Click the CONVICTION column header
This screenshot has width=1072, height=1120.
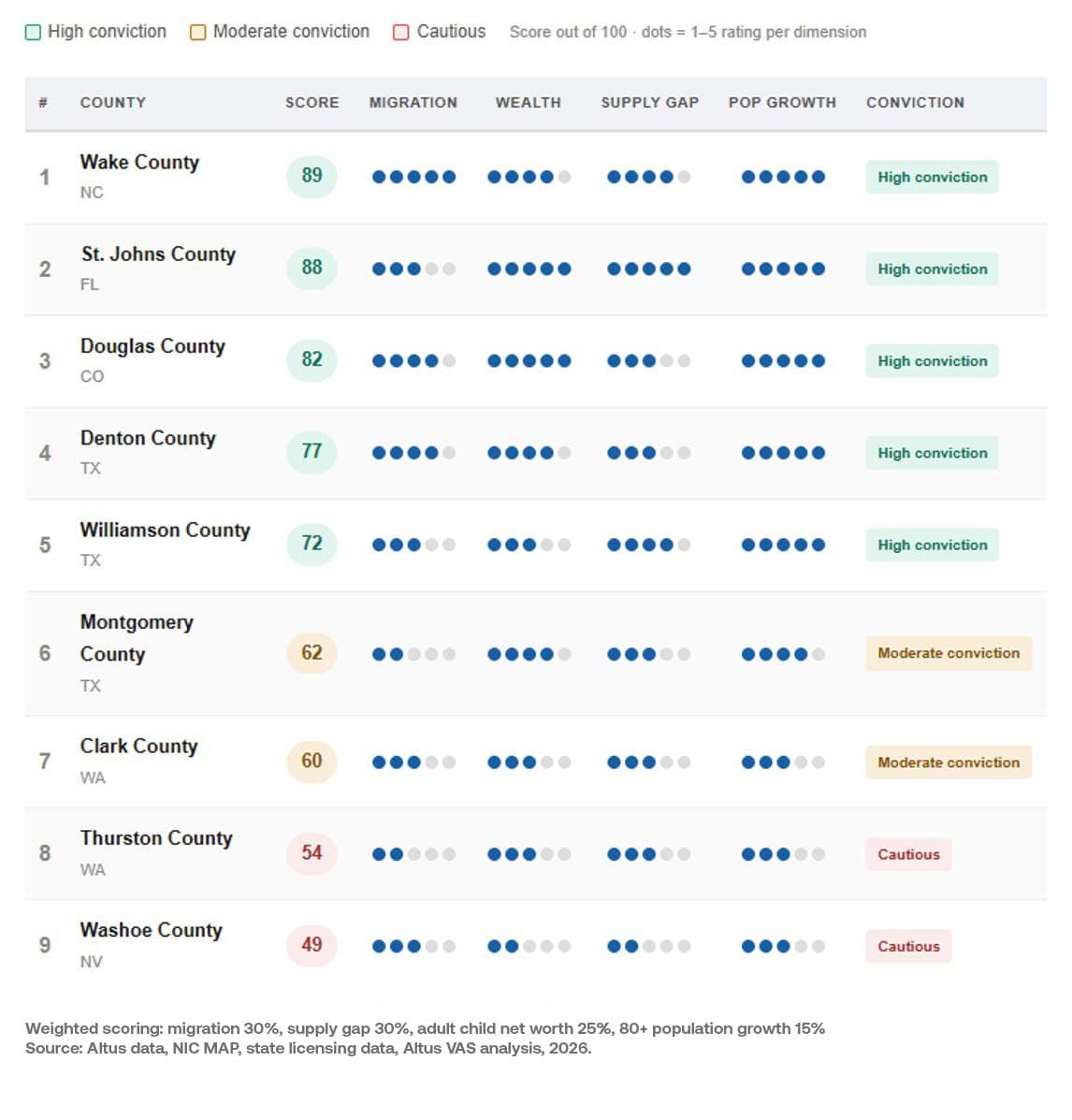(916, 103)
